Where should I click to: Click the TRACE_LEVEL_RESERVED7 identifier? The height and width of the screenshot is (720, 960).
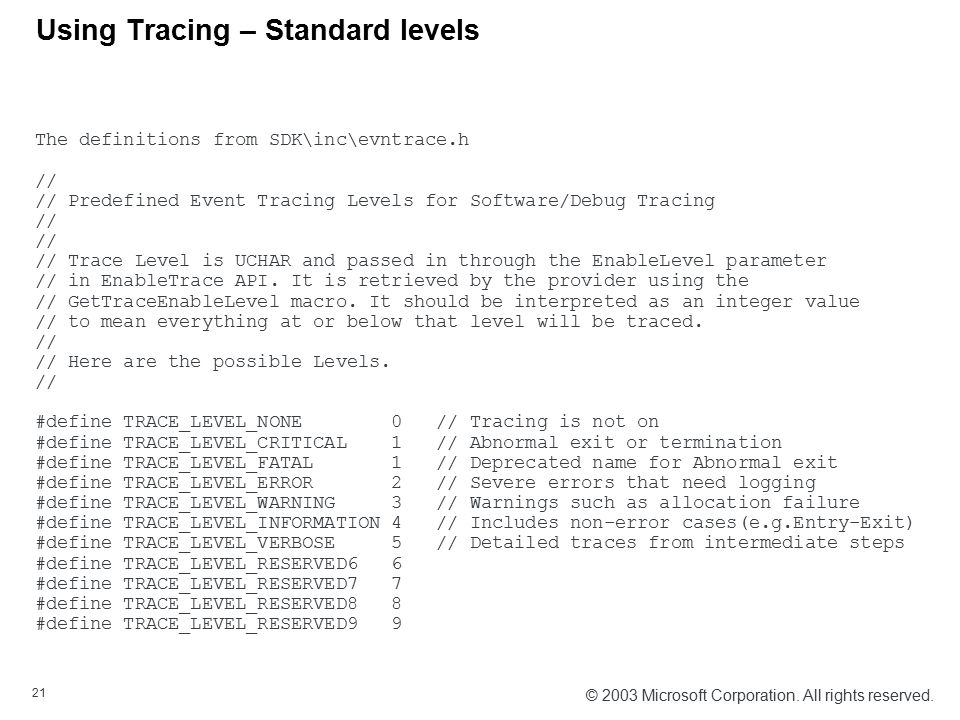(x=240, y=584)
